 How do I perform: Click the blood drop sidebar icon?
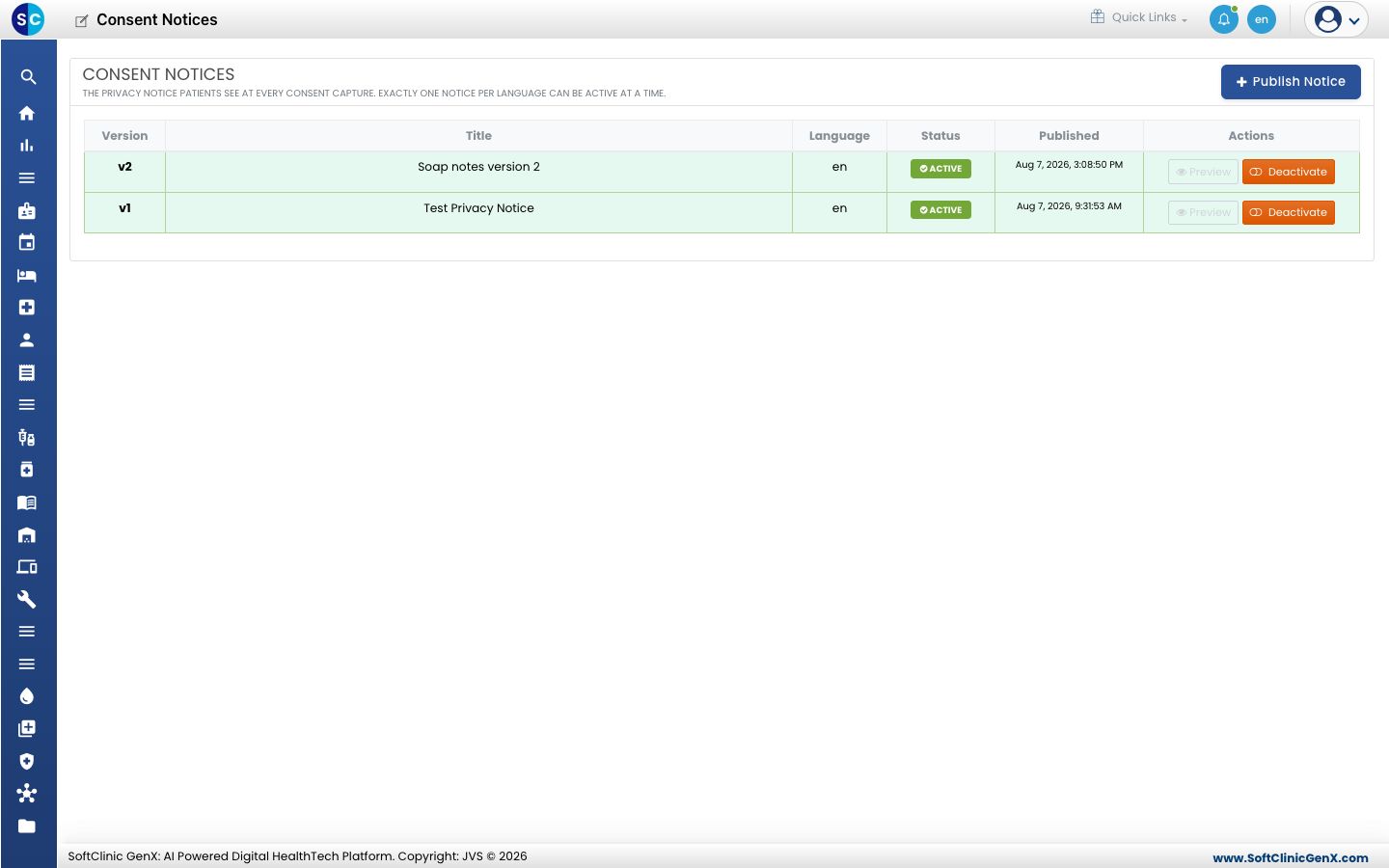[x=27, y=696]
